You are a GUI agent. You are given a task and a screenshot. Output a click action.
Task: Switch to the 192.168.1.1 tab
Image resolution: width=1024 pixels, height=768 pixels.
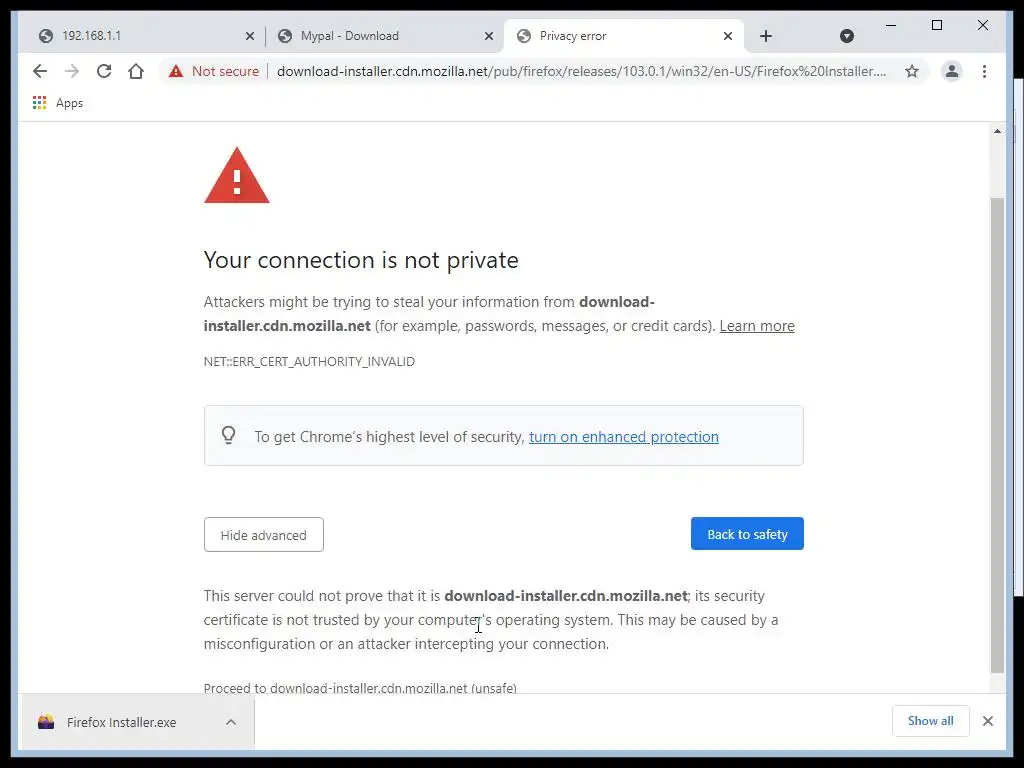[x=140, y=36]
